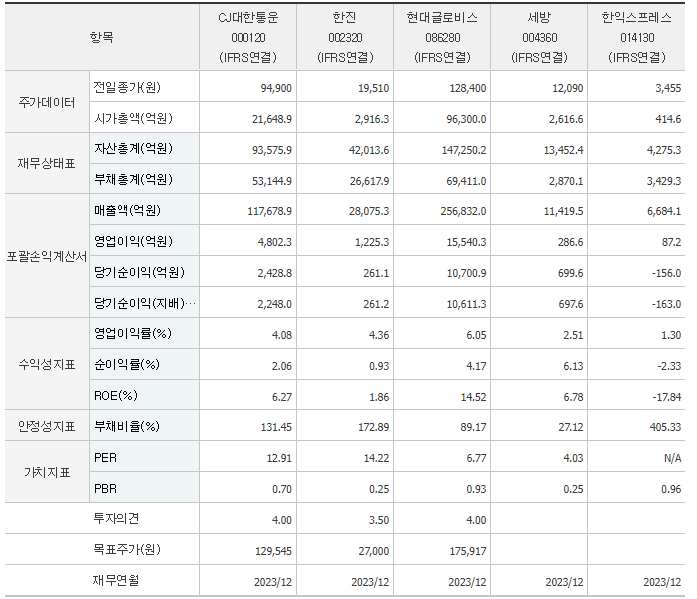Select target price value 175,917

[x=468, y=551]
